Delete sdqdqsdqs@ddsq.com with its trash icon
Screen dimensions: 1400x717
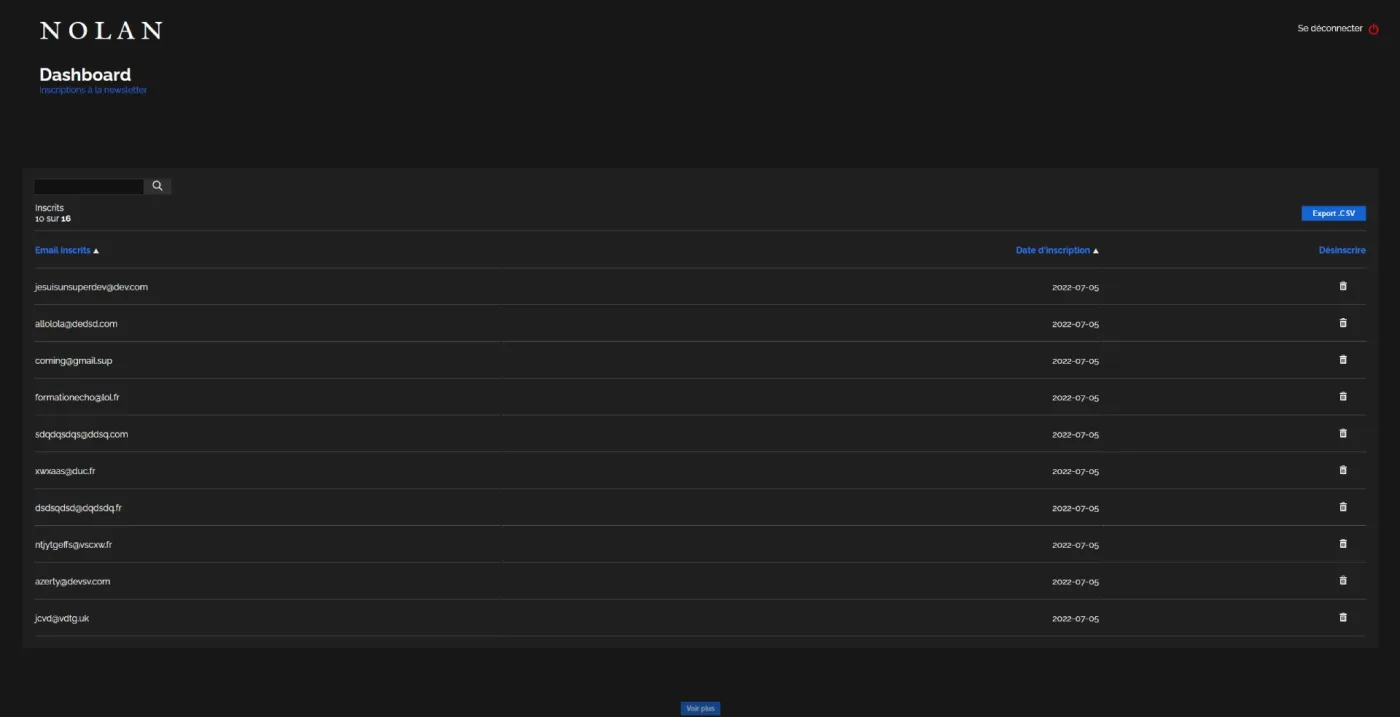[x=1343, y=433]
